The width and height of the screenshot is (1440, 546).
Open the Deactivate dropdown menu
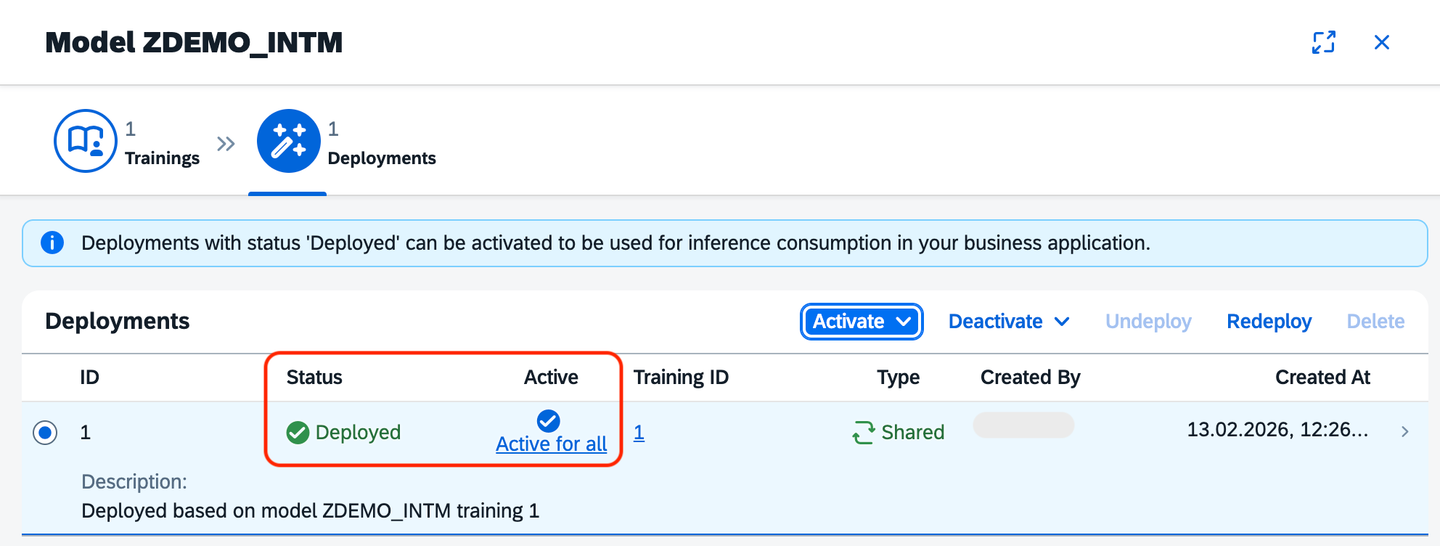click(1009, 321)
